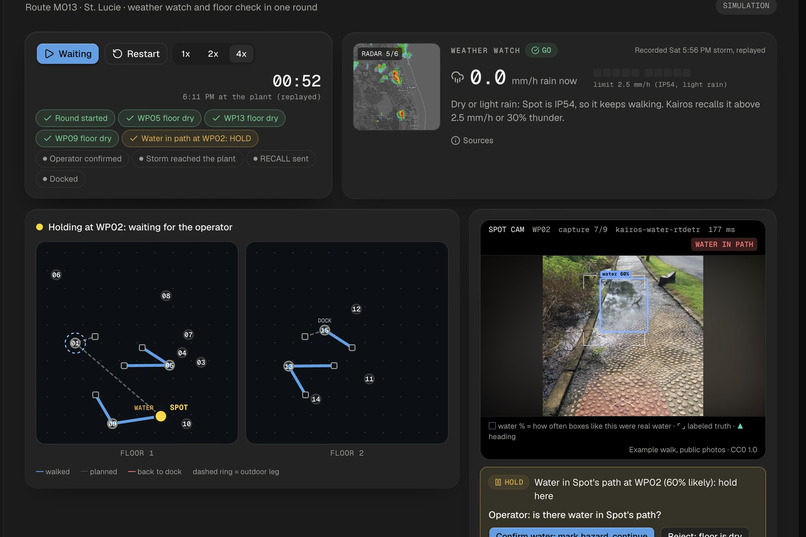The width and height of the screenshot is (806, 537).
Task: Click the back to dock legend entry
Action: click(155, 472)
